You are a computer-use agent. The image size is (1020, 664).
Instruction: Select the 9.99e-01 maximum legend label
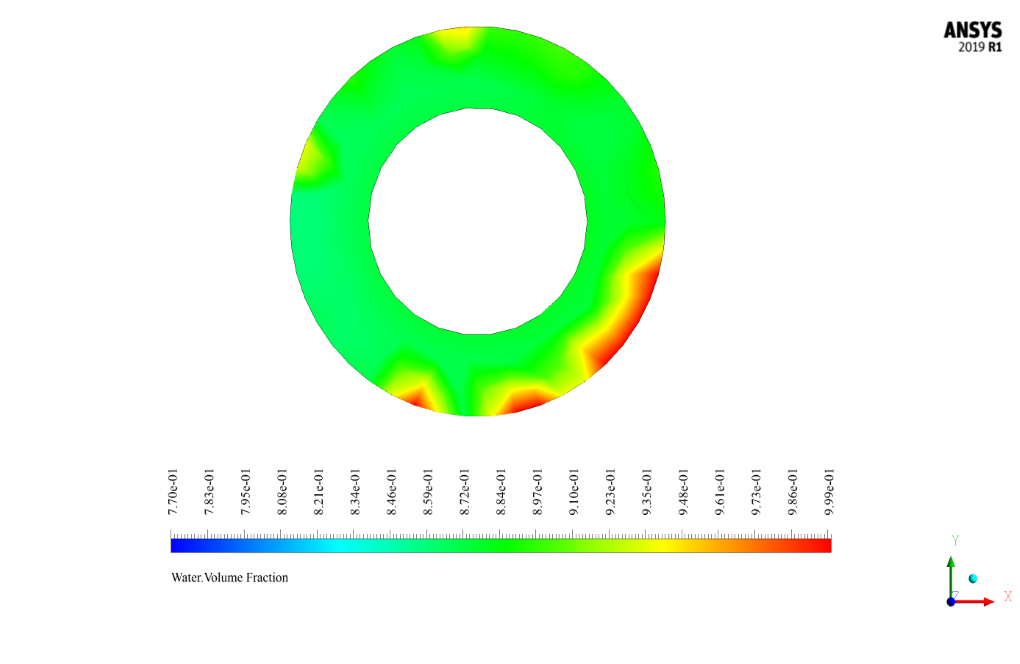pyautogui.click(x=829, y=494)
